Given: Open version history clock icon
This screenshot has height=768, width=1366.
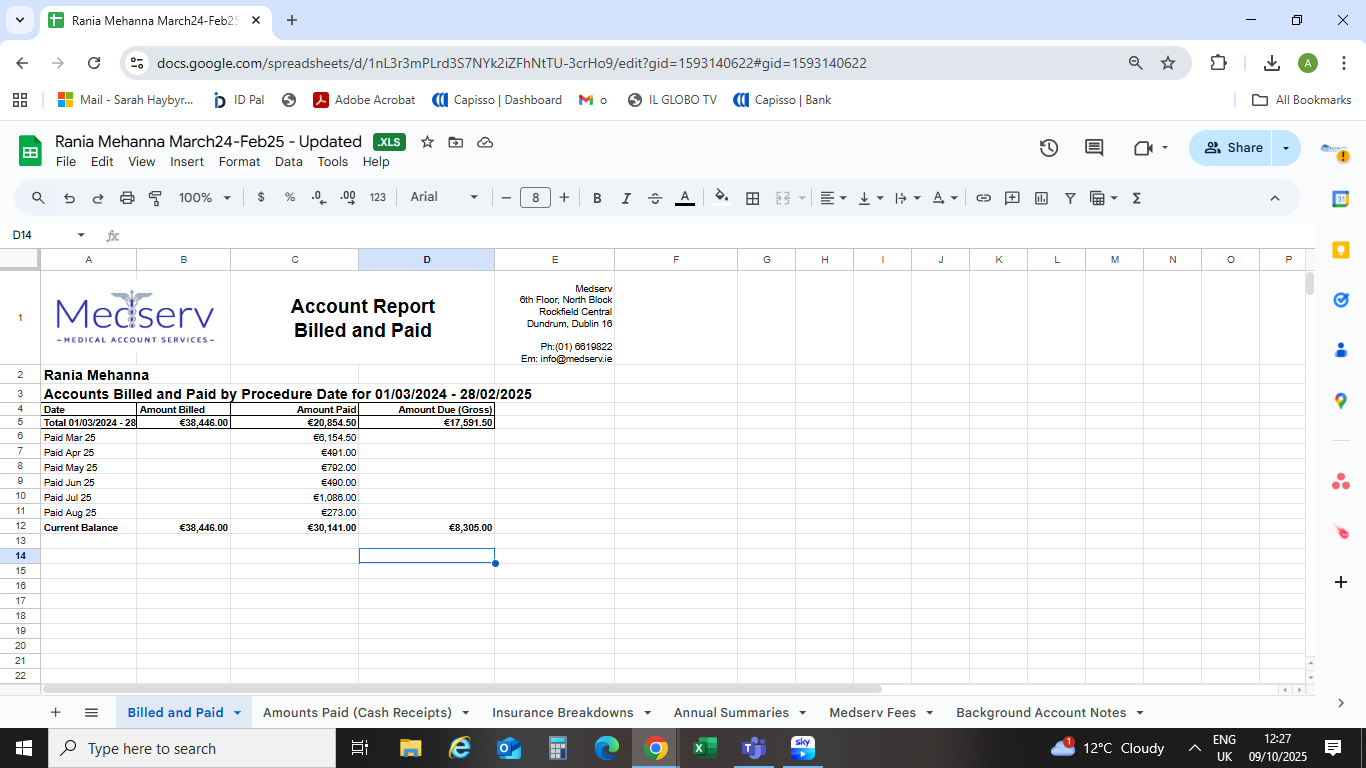Looking at the screenshot, I should click(1048, 148).
